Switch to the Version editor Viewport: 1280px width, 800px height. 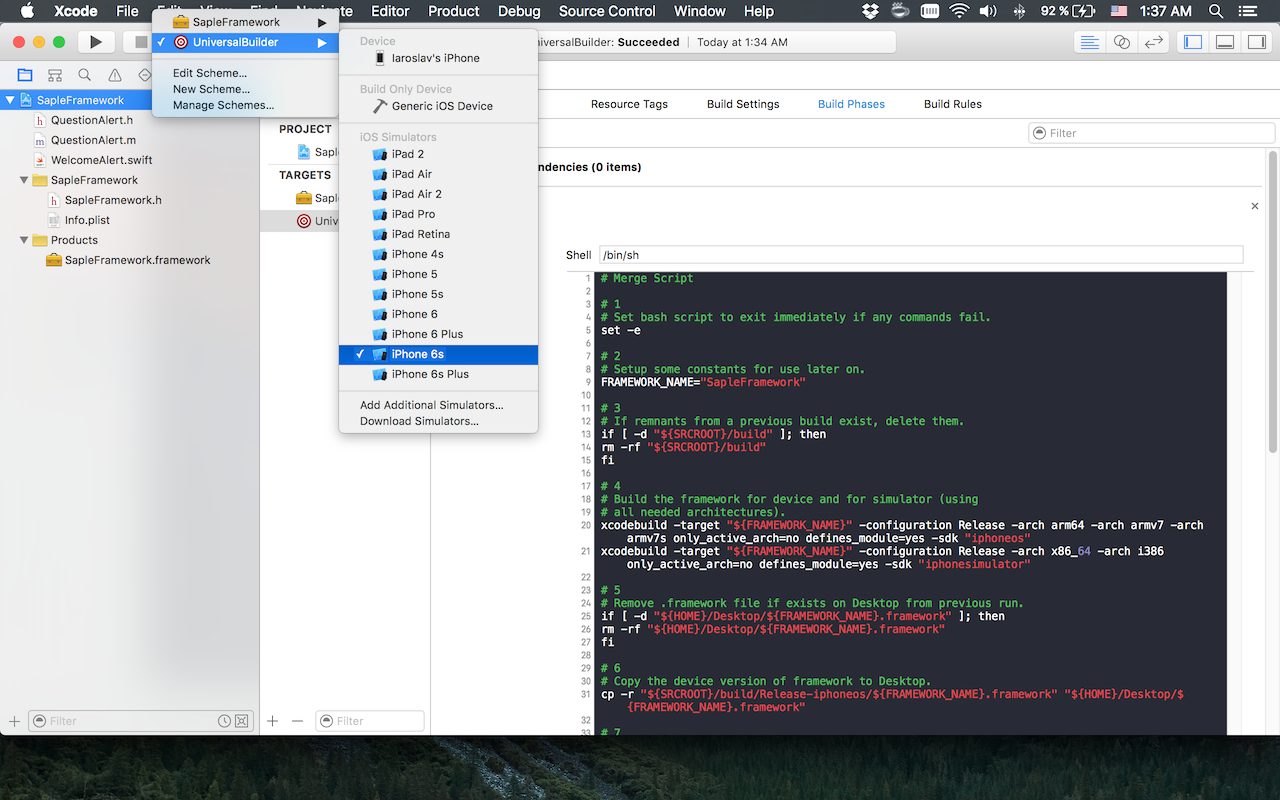[1153, 42]
